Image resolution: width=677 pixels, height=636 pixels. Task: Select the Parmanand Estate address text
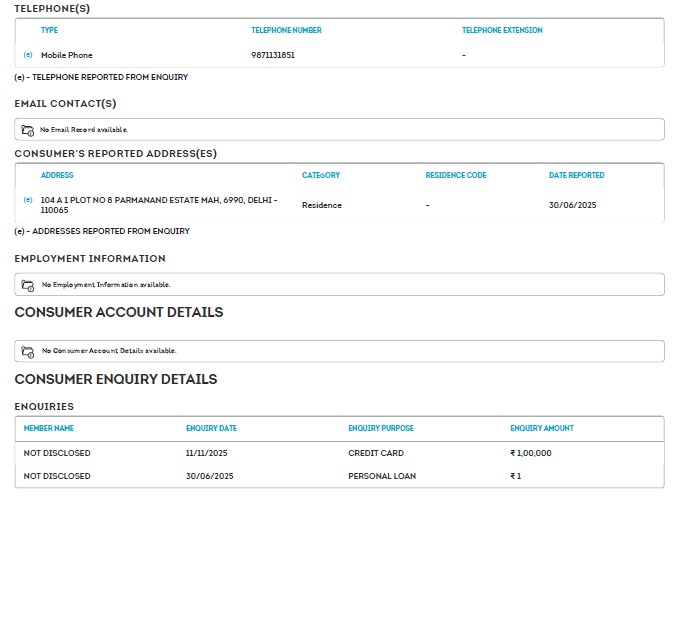click(159, 205)
